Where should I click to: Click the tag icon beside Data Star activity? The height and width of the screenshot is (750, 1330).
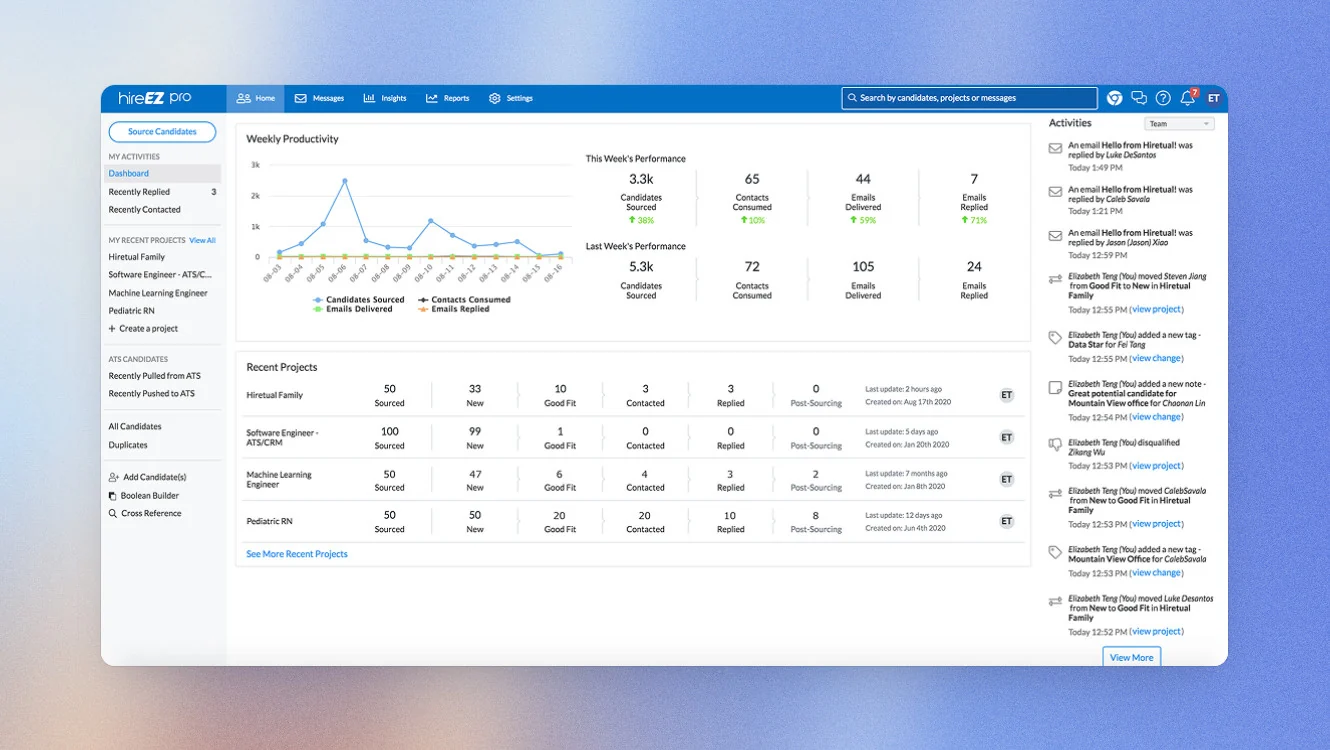click(x=1055, y=338)
